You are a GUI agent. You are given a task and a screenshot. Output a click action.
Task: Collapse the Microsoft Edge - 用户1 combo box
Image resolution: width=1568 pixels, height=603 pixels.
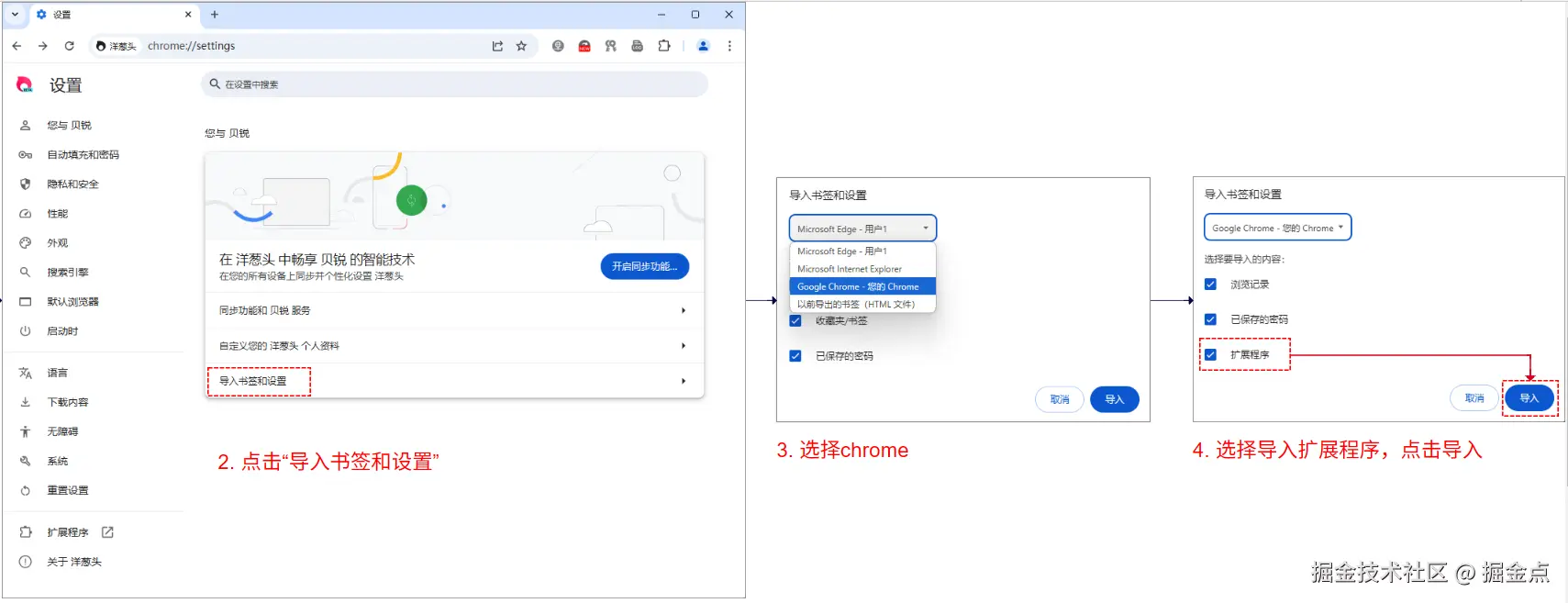[x=862, y=229]
